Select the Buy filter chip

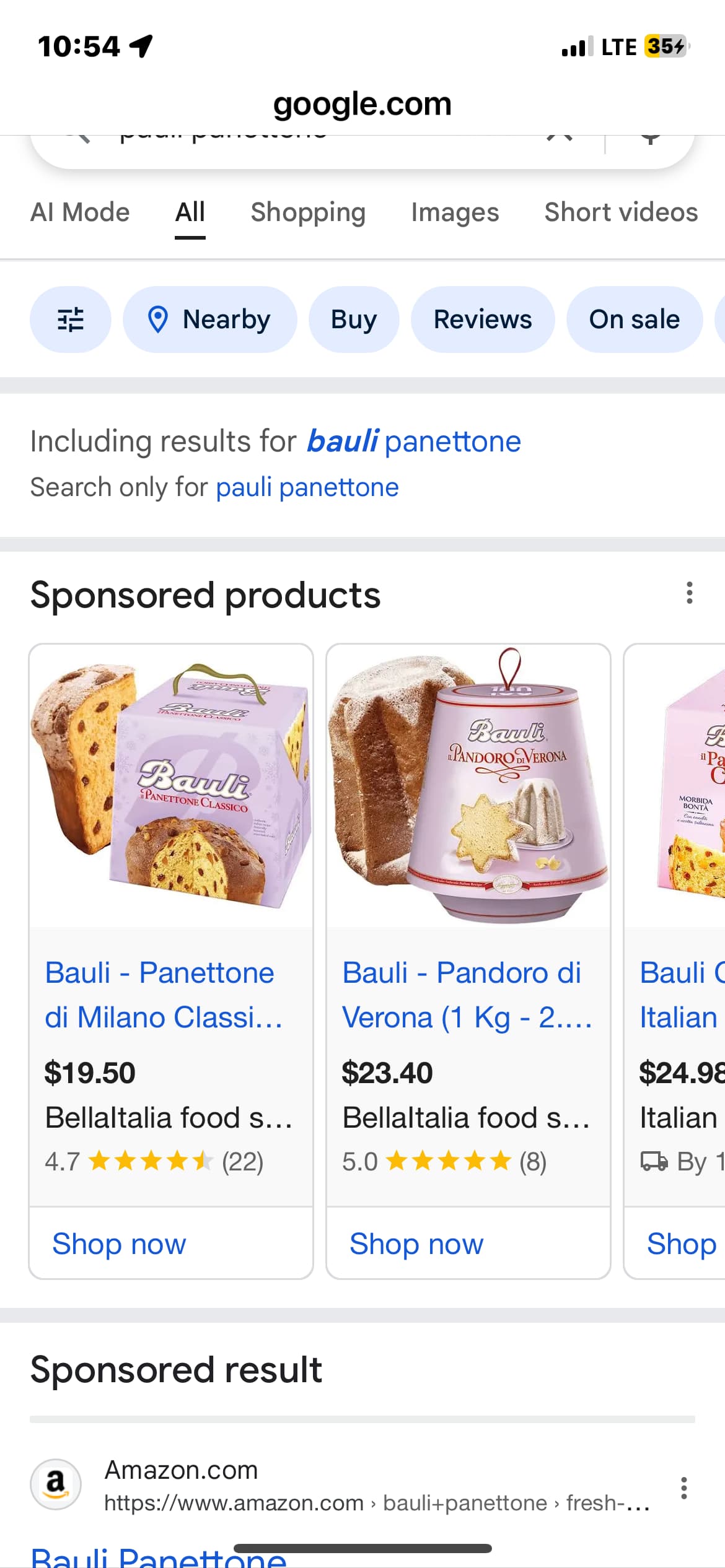354,320
